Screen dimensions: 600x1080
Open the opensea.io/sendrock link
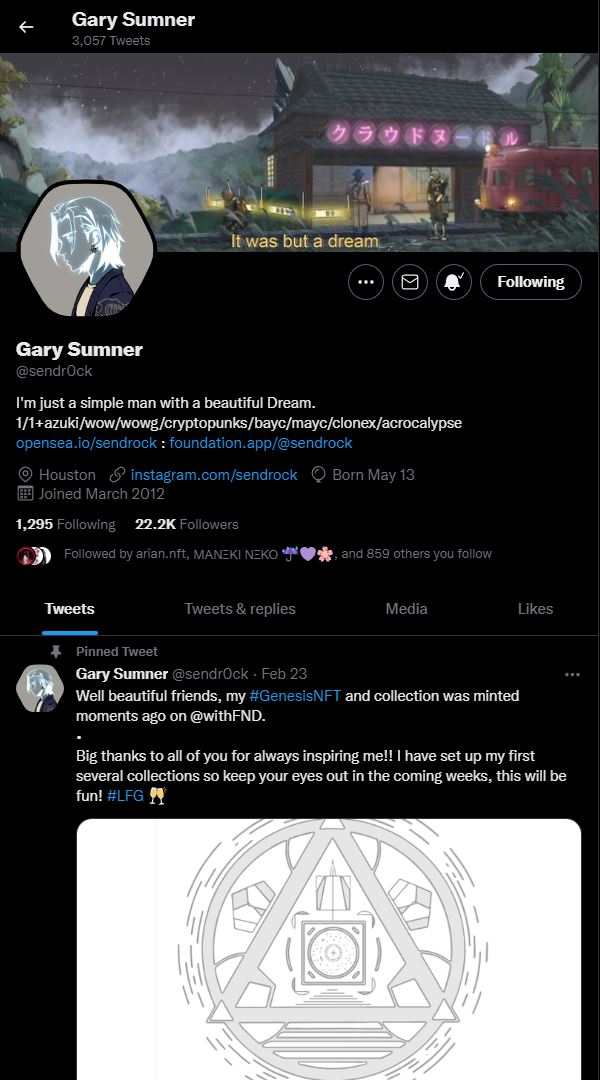(87, 443)
